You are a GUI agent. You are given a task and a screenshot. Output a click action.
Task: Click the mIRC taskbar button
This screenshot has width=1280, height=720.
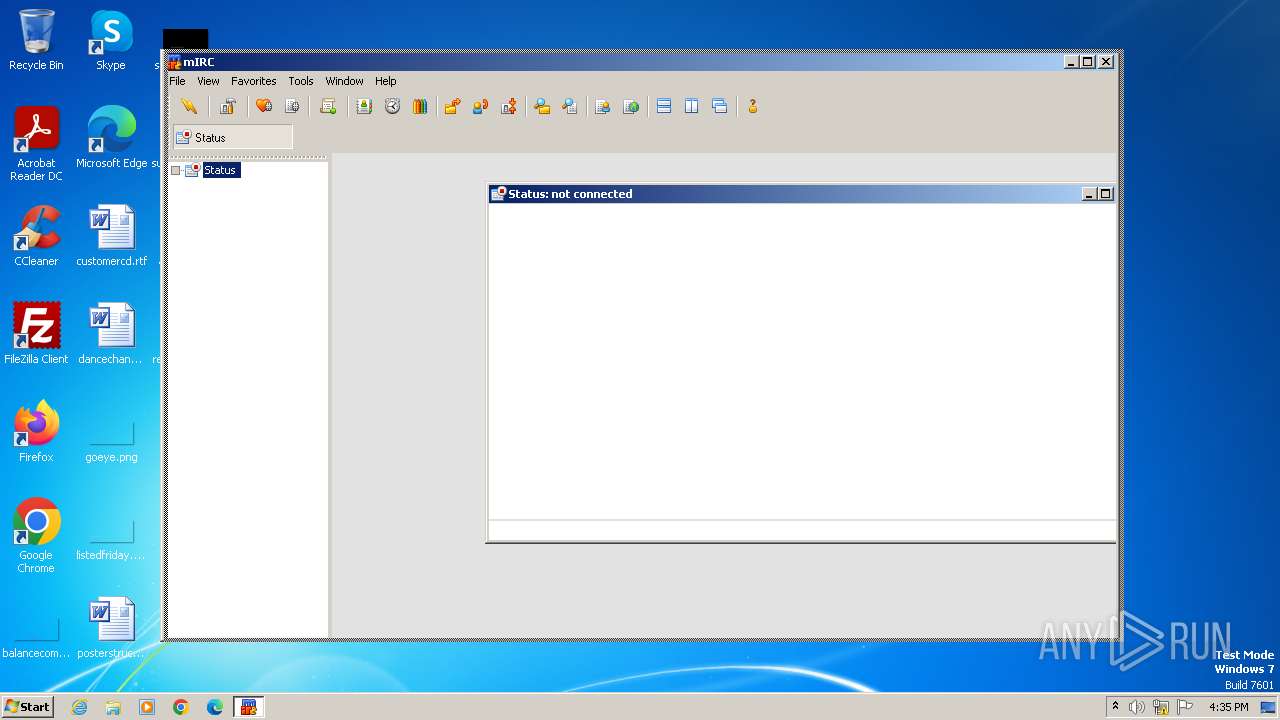[248, 707]
